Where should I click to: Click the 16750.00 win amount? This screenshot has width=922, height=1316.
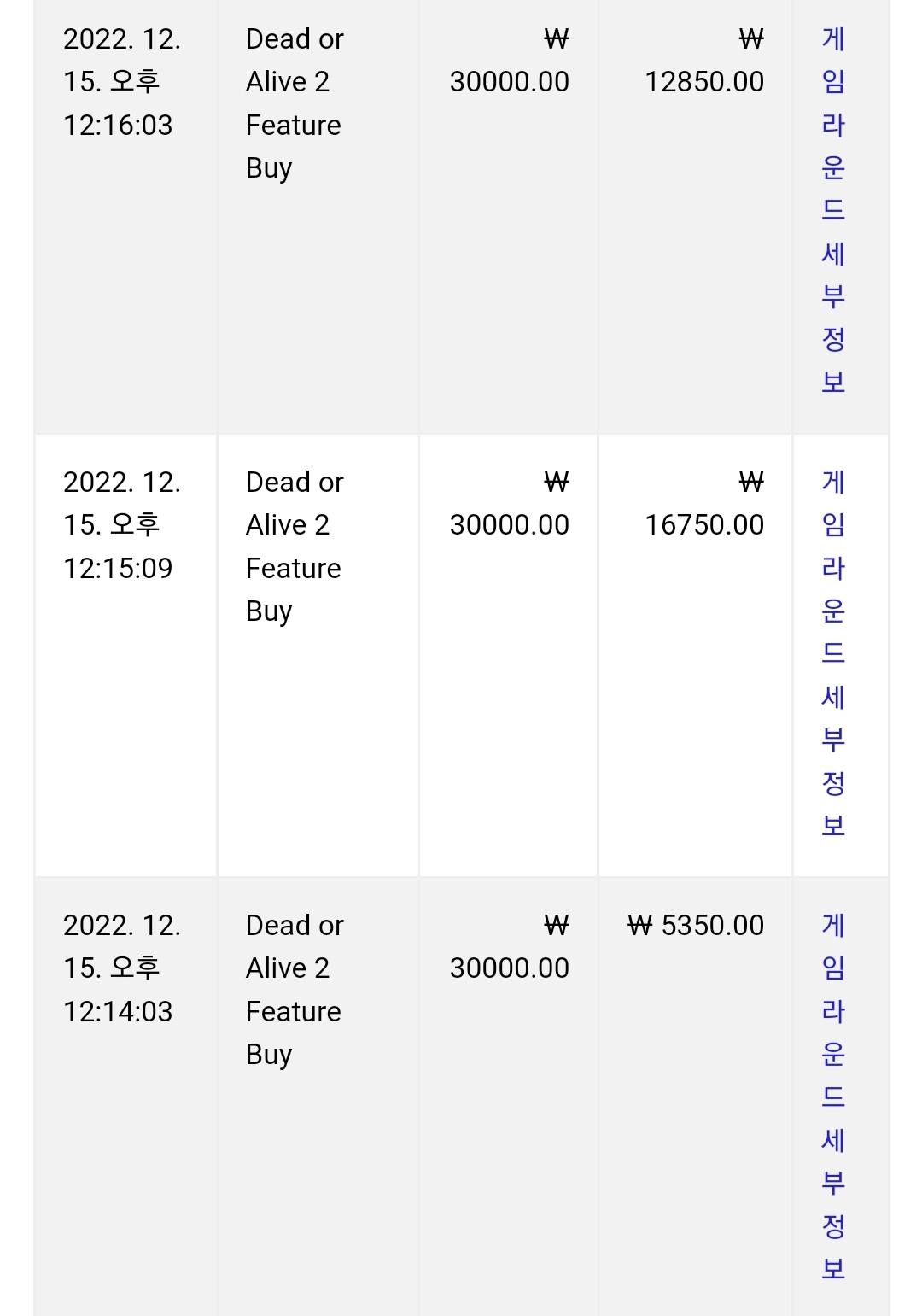tap(704, 525)
